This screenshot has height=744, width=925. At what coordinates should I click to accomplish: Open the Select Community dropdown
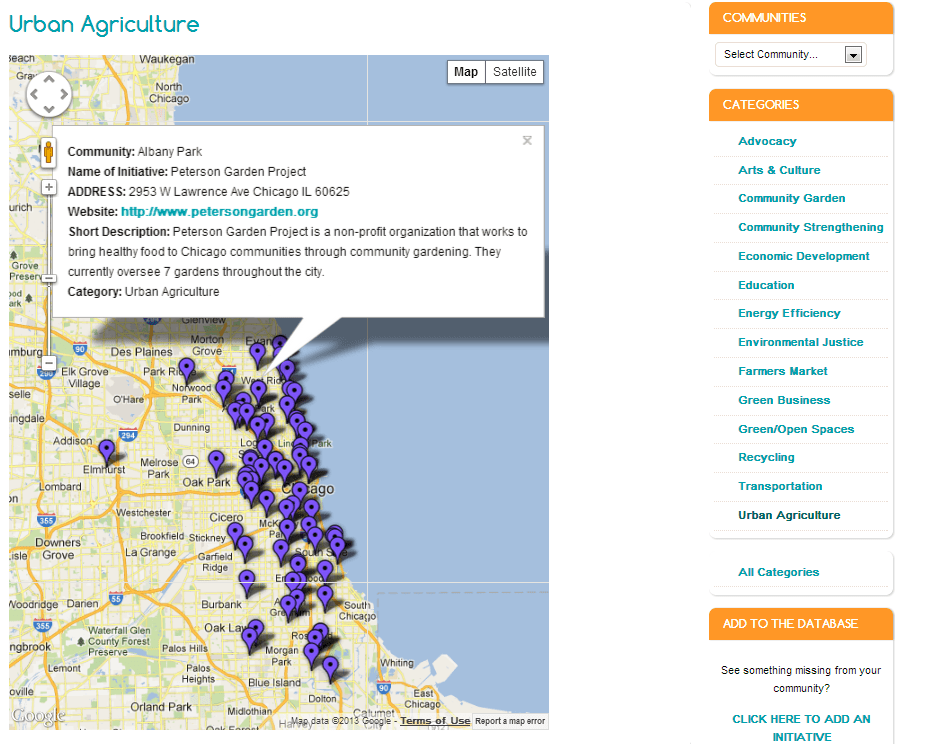click(x=790, y=55)
